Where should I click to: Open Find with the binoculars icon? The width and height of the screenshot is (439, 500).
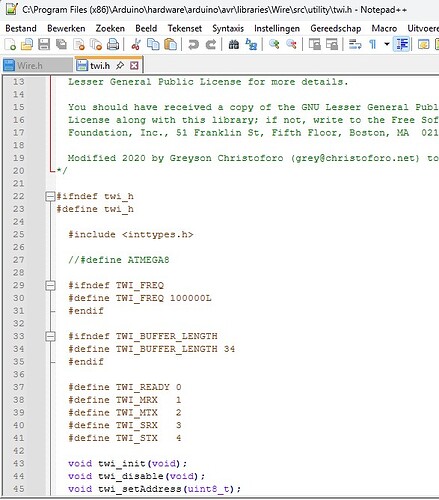point(233,44)
